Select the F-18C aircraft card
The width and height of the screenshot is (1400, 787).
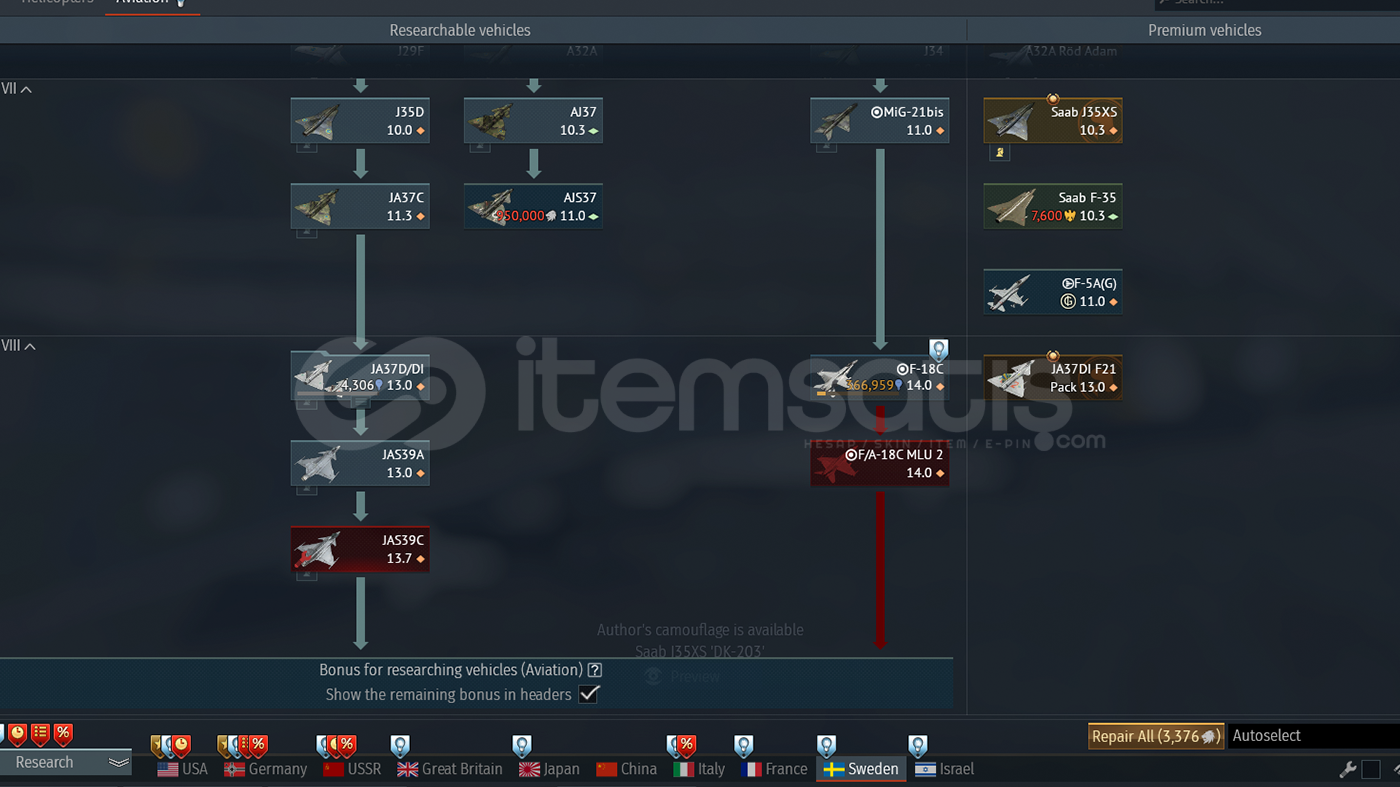880,376
